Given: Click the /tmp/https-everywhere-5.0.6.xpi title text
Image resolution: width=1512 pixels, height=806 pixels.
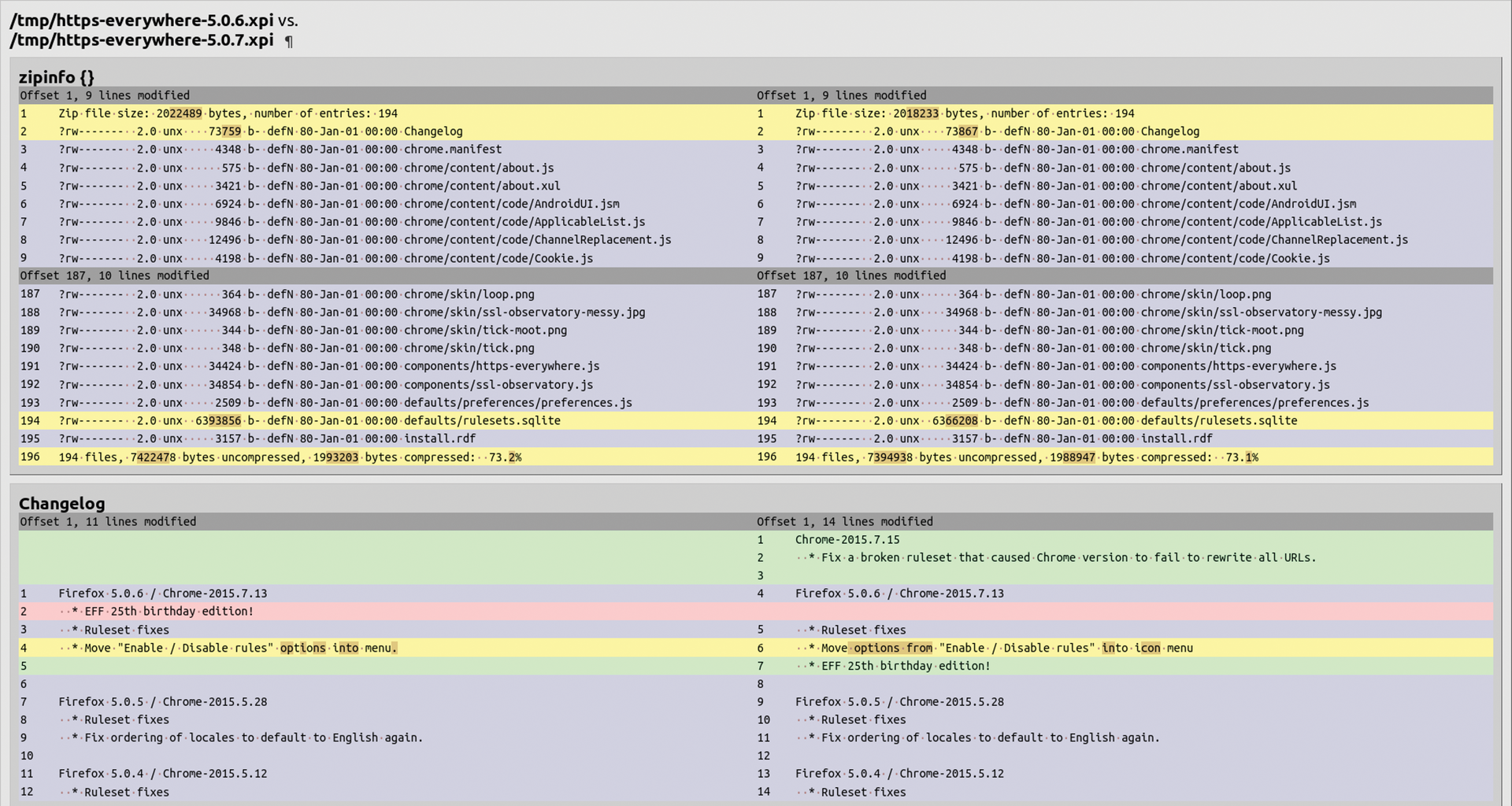Looking at the screenshot, I should 142,20.
